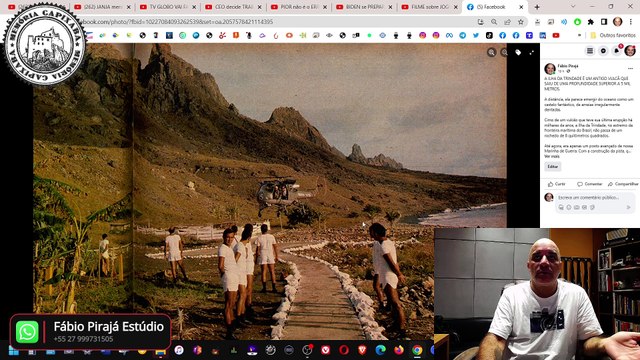
Task: Focus the public comment field
Action: [x=594, y=202]
